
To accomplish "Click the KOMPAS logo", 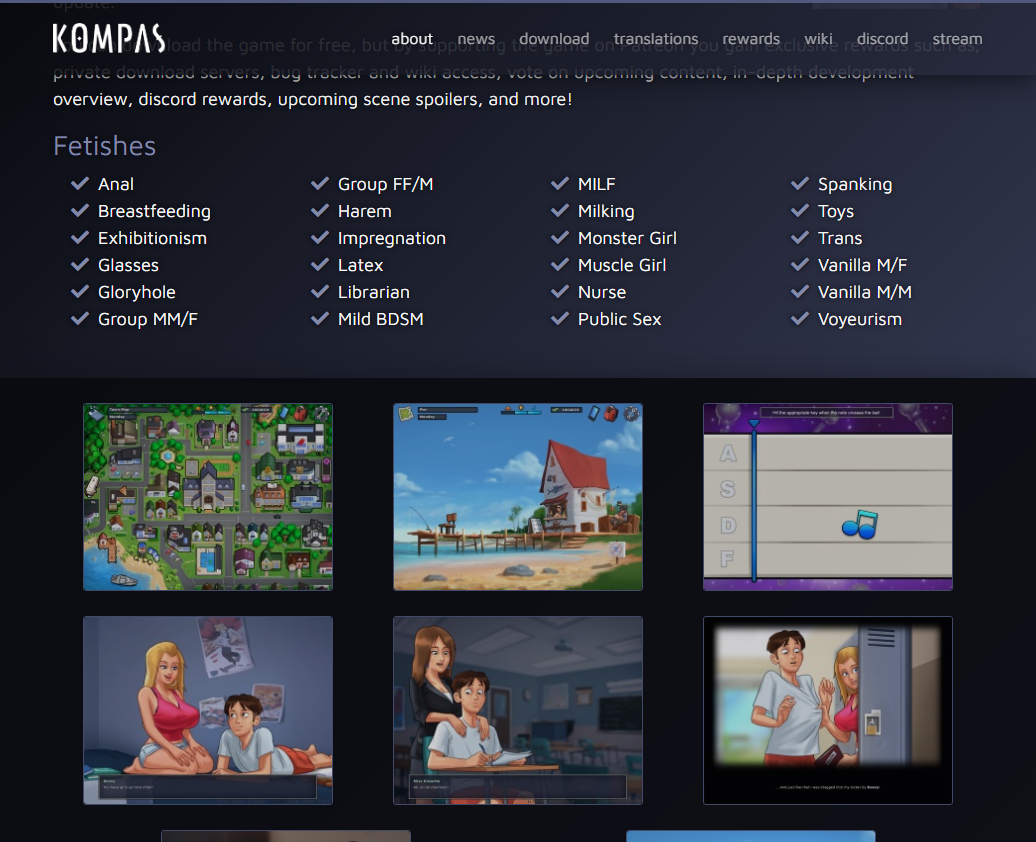I will point(109,38).
